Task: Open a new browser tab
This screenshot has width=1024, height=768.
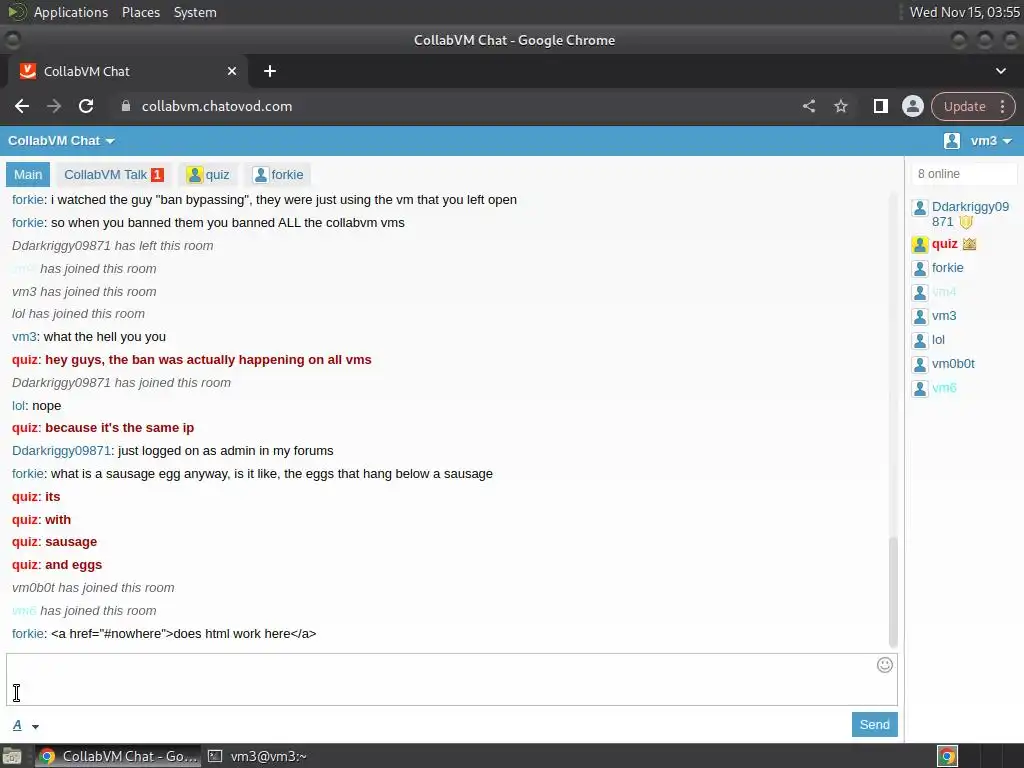Action: coord(270,71)
